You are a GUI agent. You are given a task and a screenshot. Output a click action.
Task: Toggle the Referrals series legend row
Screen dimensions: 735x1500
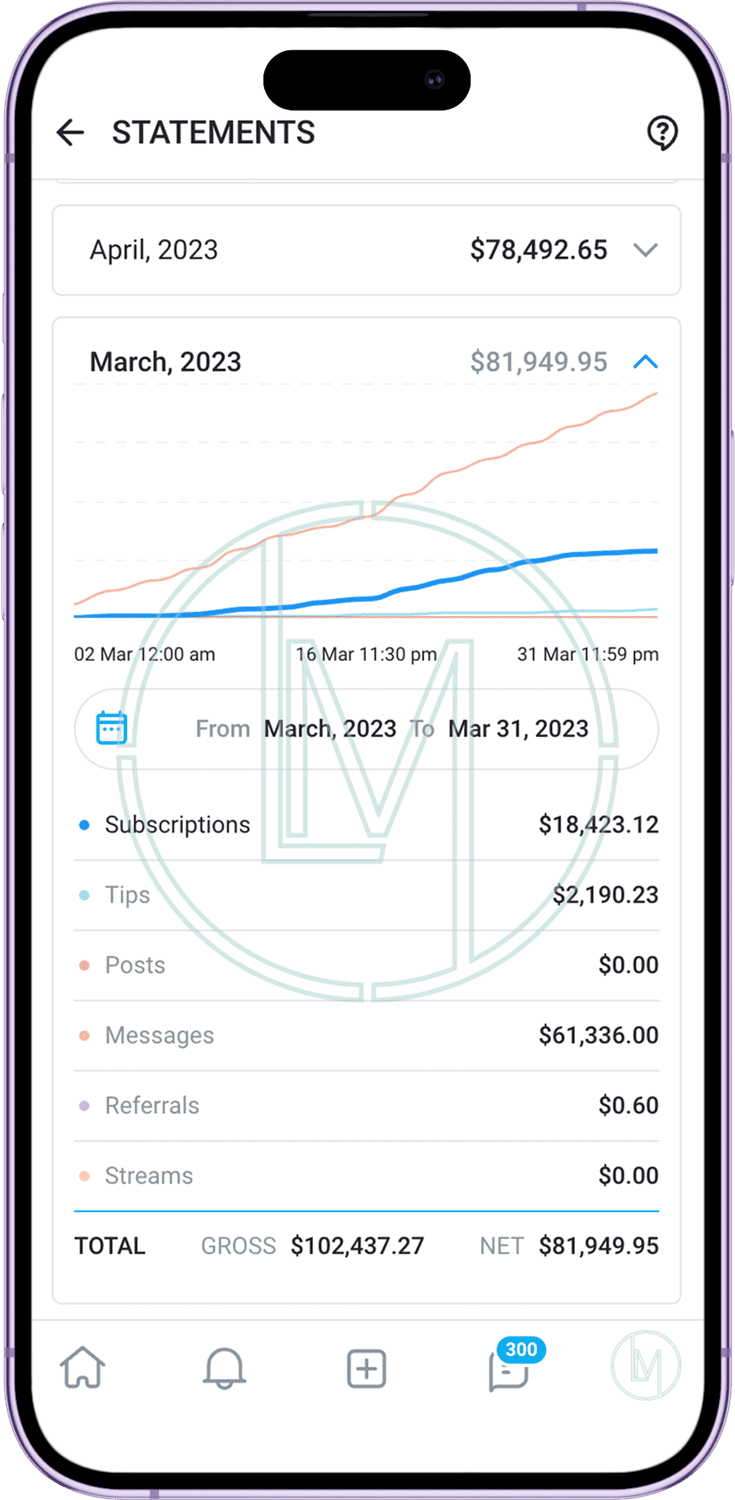(366, 1105)
